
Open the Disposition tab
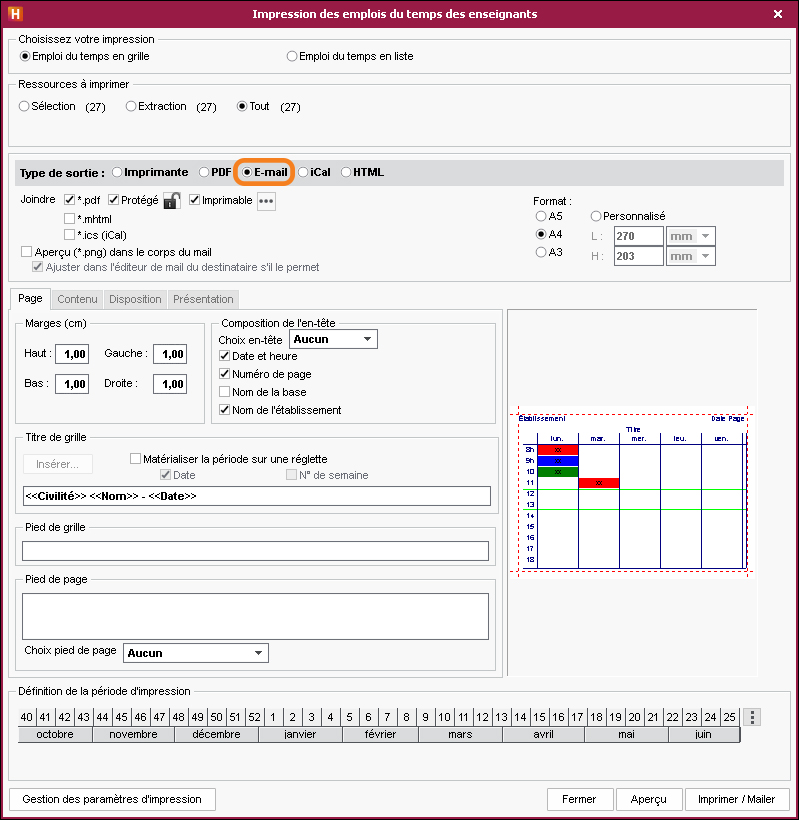[x=135, y=299]
